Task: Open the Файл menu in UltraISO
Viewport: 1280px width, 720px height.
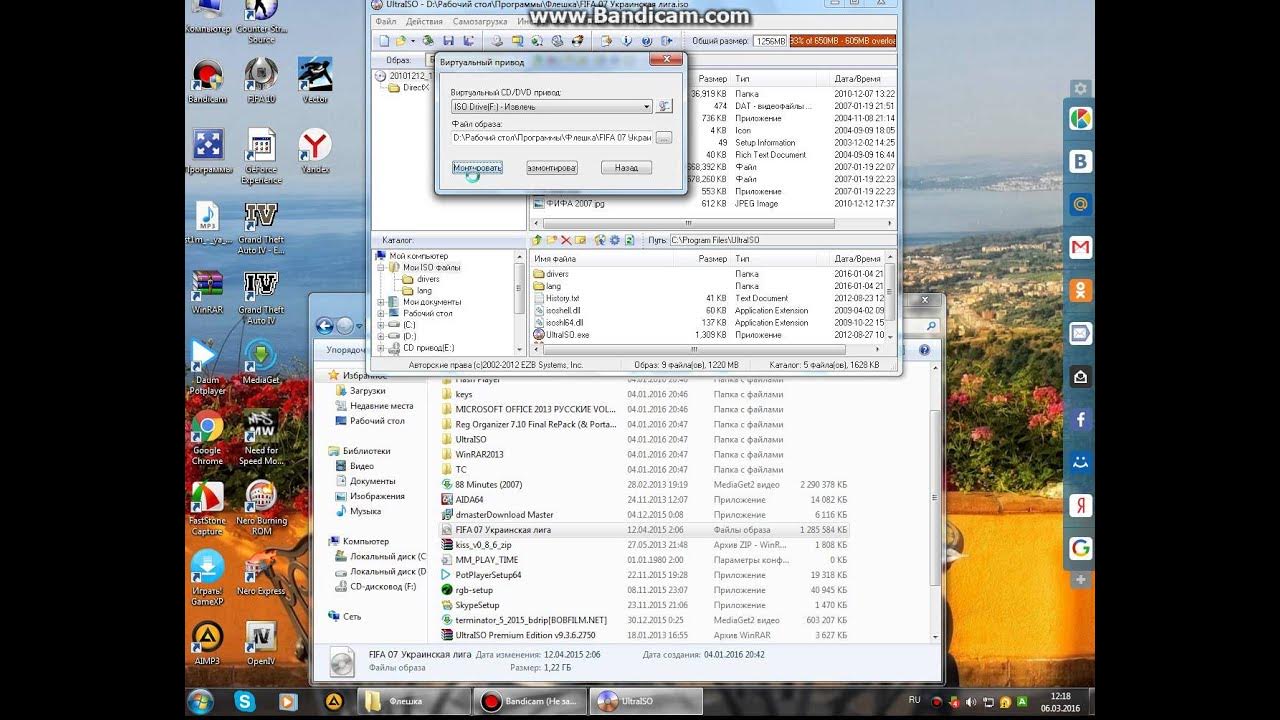Action: click(x=385, y=21)
